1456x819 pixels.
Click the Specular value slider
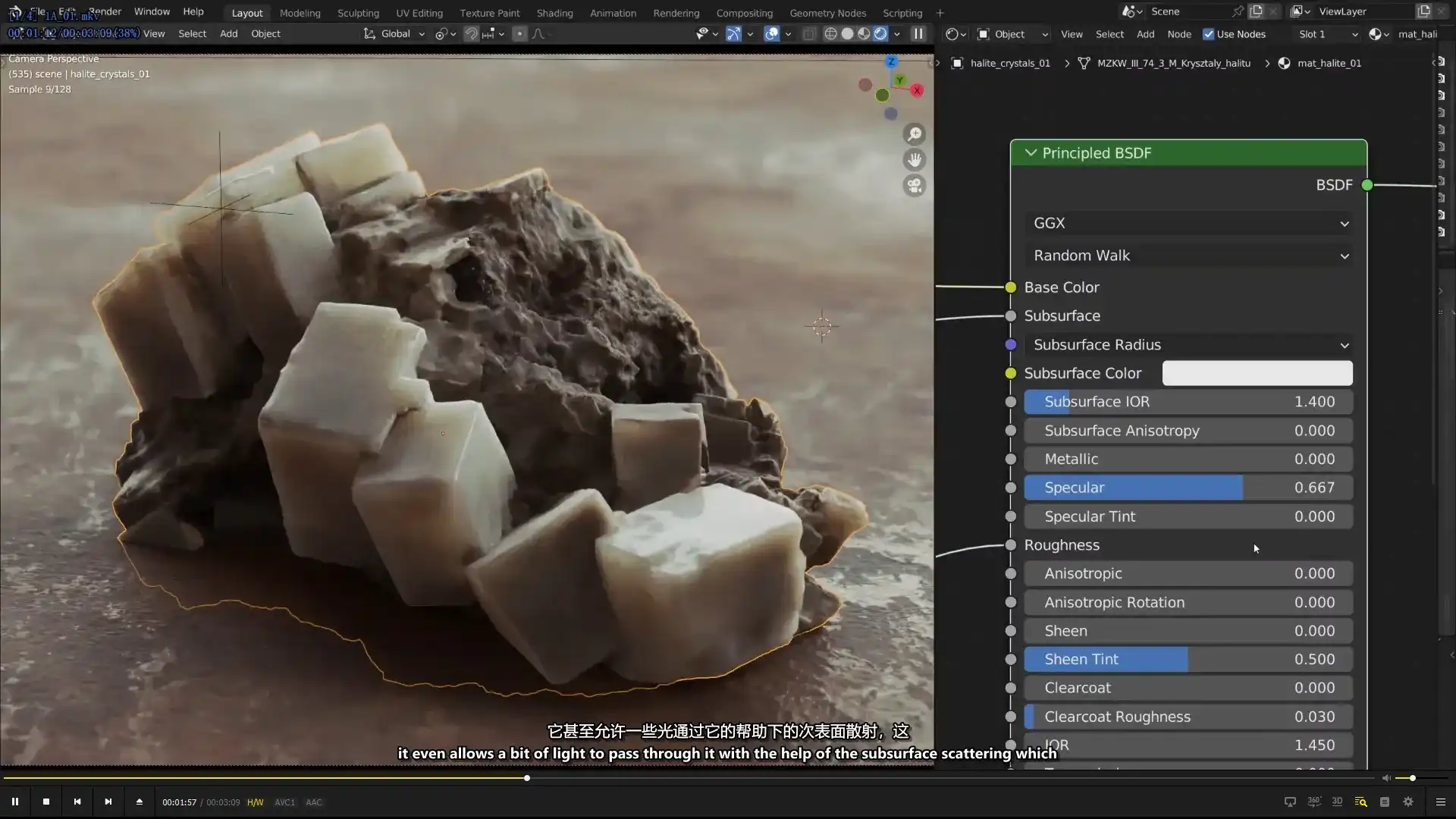[x=1188, y=488]
